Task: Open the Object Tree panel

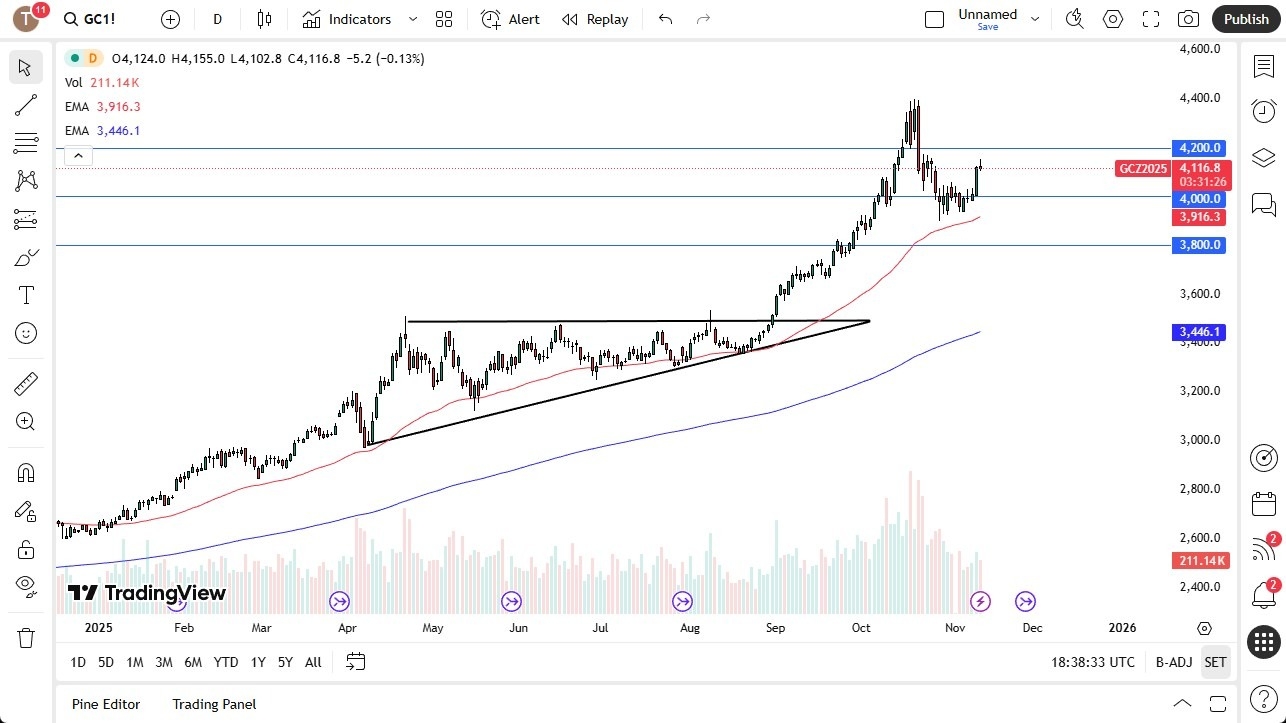Action: [1263, 157]
